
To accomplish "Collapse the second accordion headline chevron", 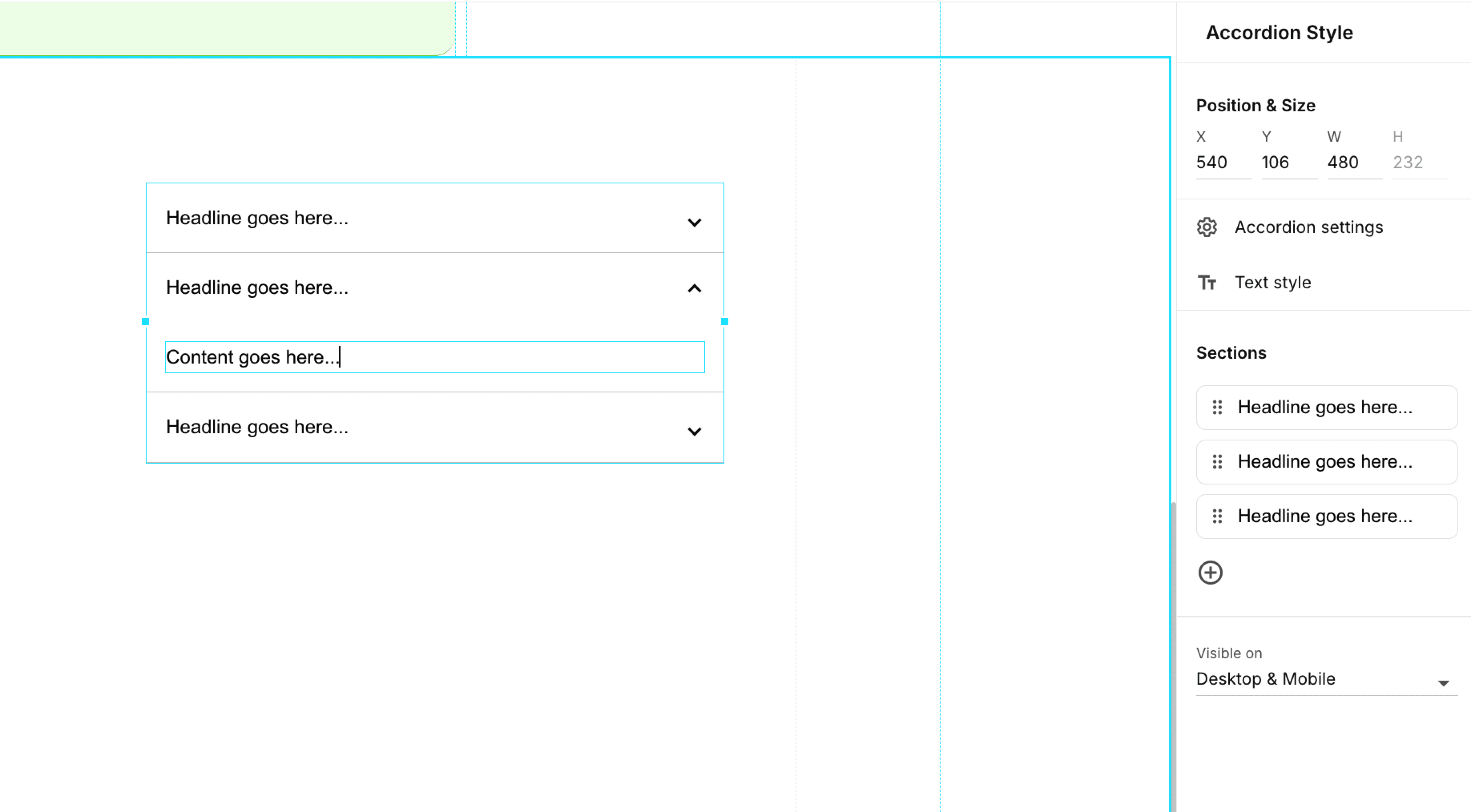I will pos(694,289).
